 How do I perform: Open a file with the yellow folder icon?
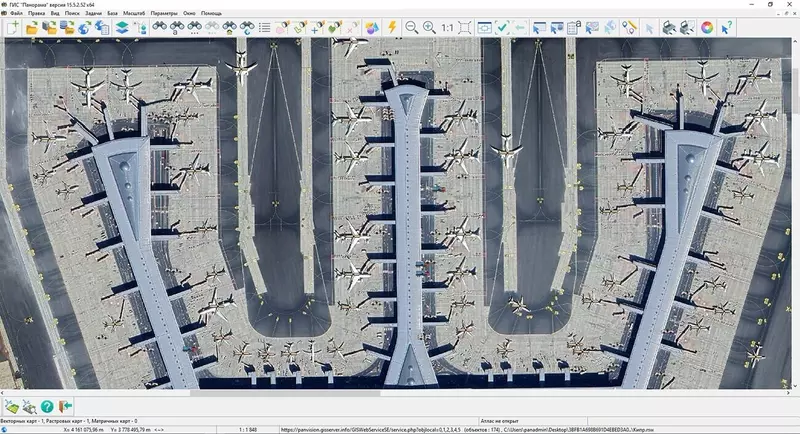(31, 28)
